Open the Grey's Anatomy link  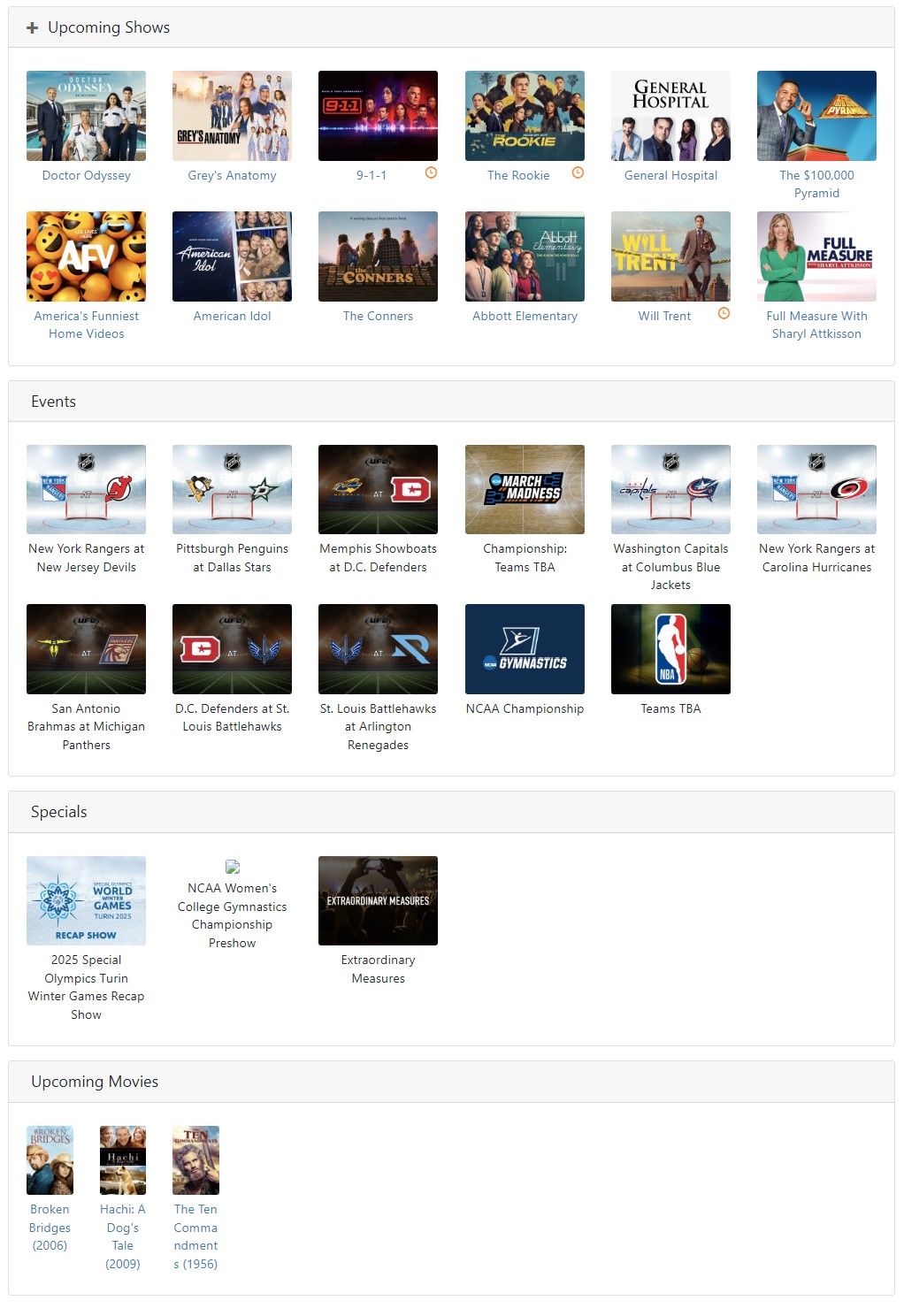(x=232, y=175)
